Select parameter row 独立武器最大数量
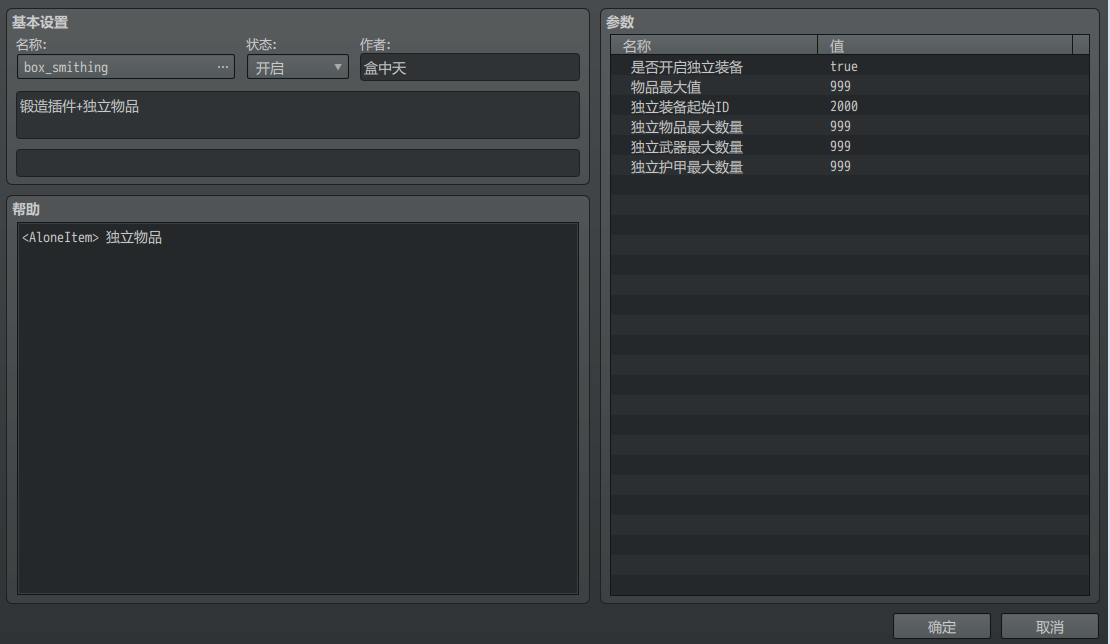 (849, 146)
